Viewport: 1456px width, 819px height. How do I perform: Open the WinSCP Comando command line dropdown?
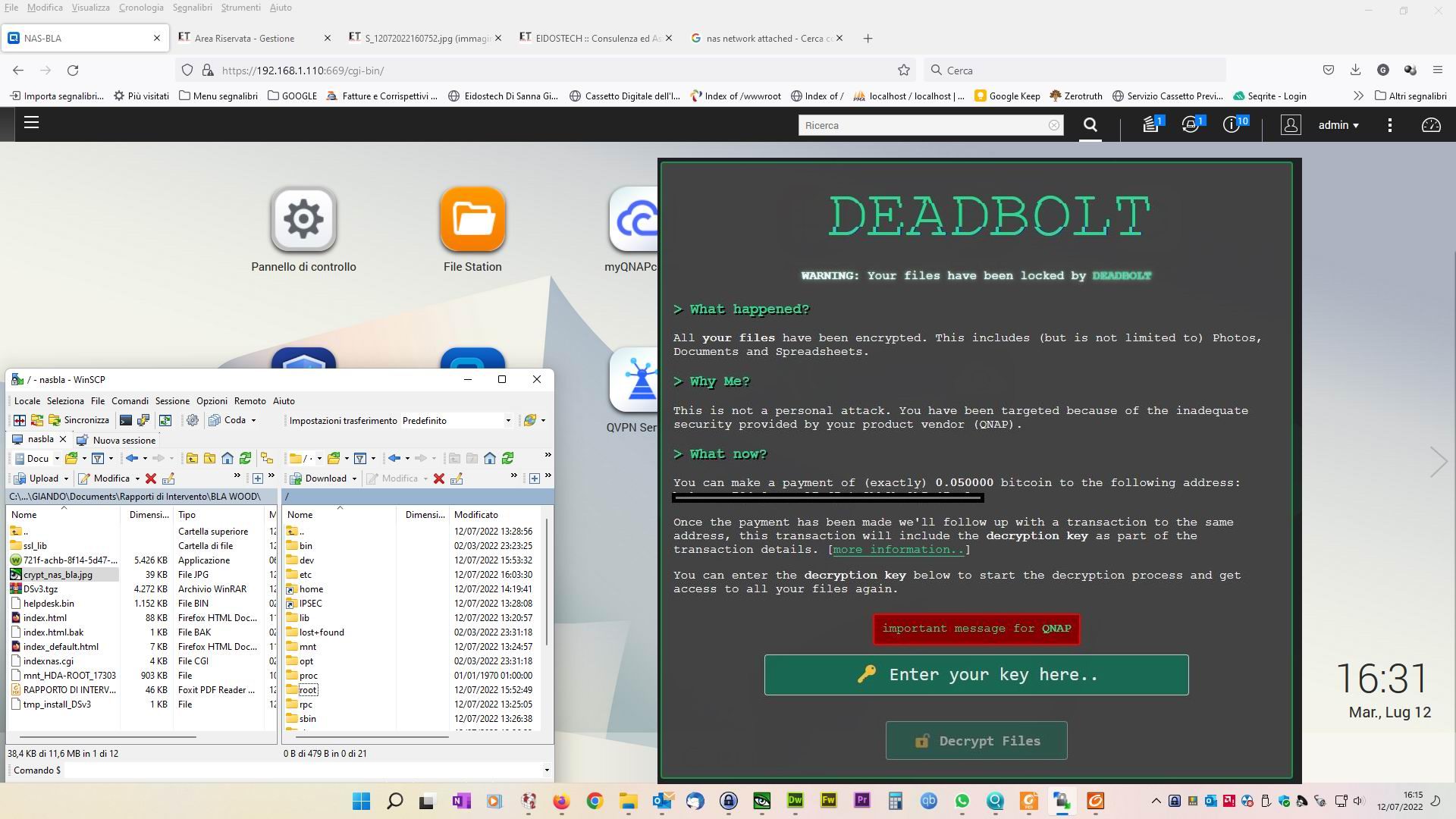click(546, 770)
